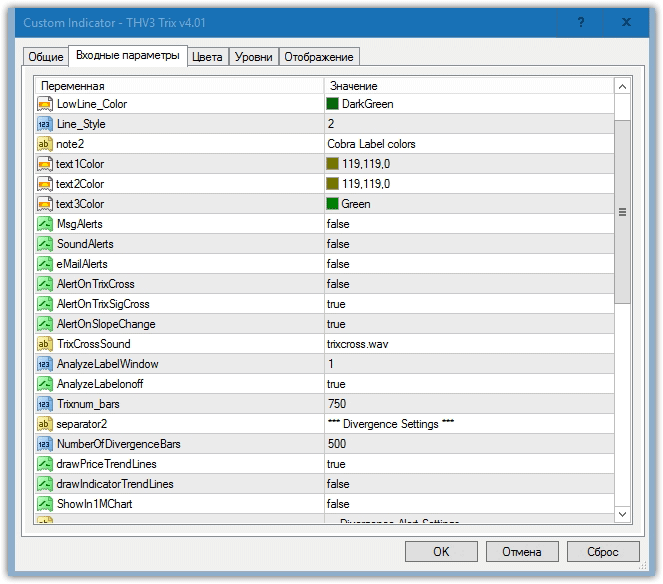
Task: Toggle the AlertOnSlopeChange true value
Action: (x=336, y=324)
